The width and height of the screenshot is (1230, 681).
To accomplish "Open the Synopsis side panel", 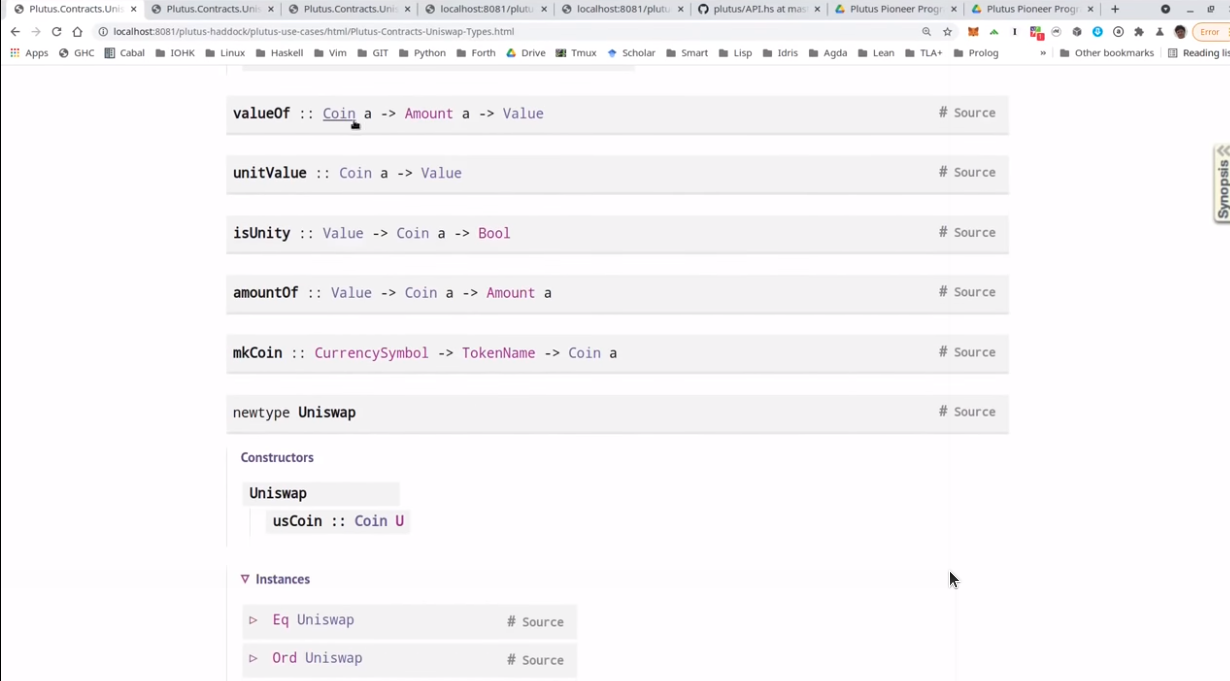I will click(x=1222, y=183).
